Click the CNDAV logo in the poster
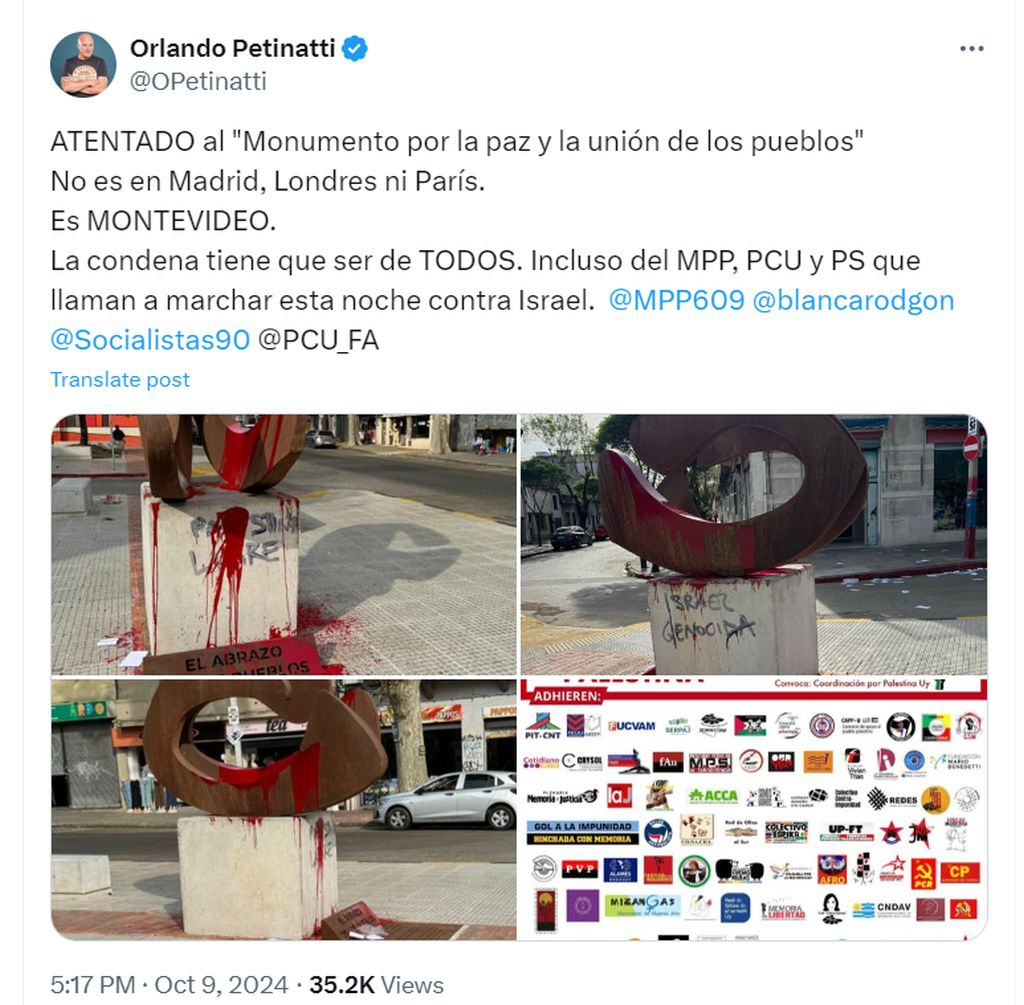The image size is (1024, 1005). [x=882, y=908]
